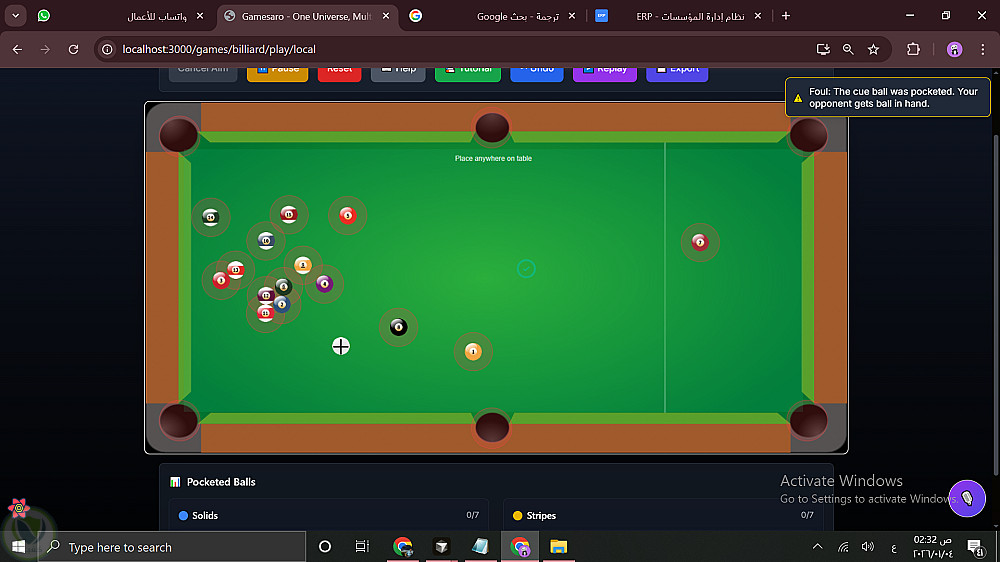Click the gray Help button
This screenshot has width=1000, height=562.
tap(398, 72)
